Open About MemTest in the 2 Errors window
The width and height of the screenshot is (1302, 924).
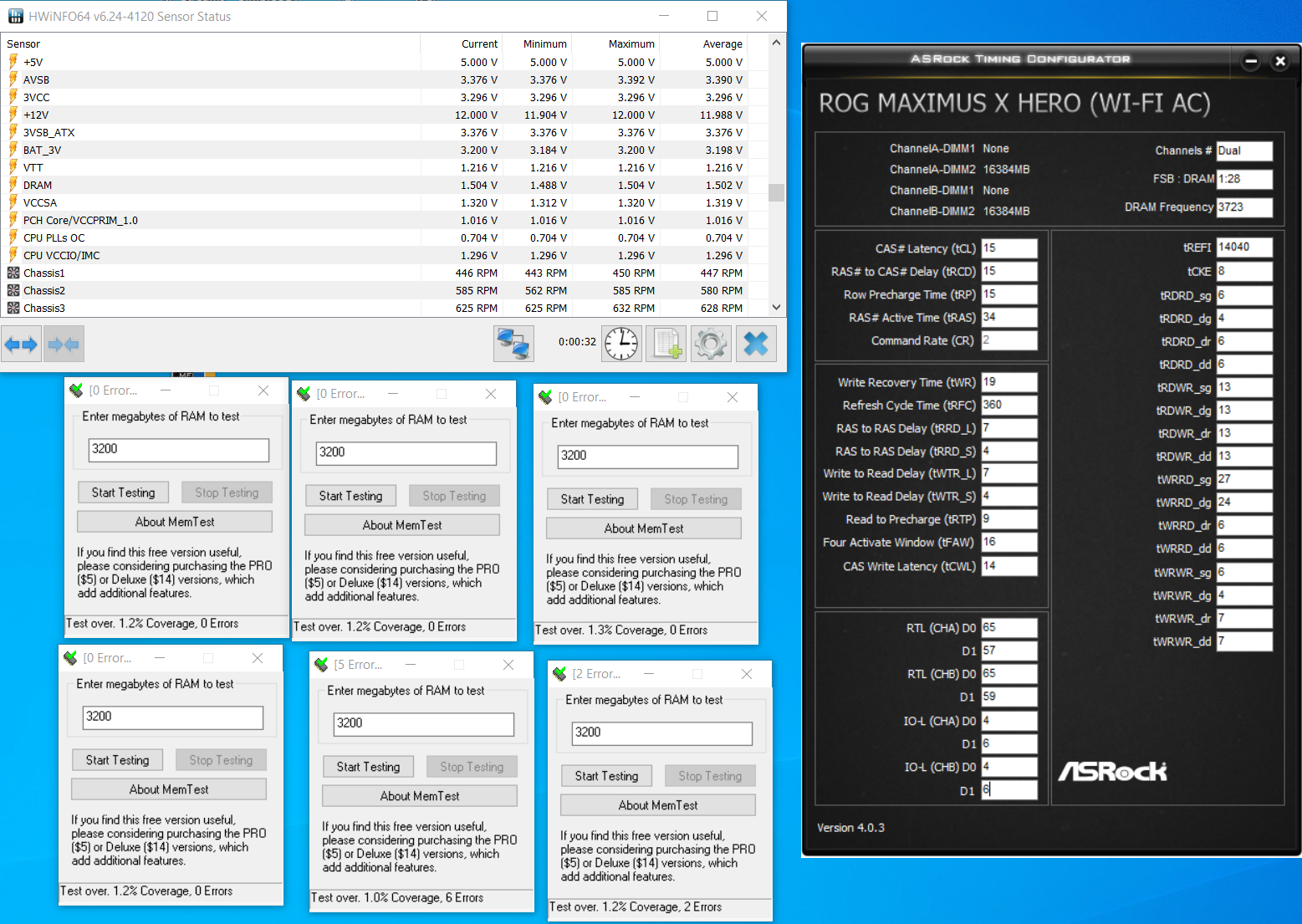[x=658, y=805]
